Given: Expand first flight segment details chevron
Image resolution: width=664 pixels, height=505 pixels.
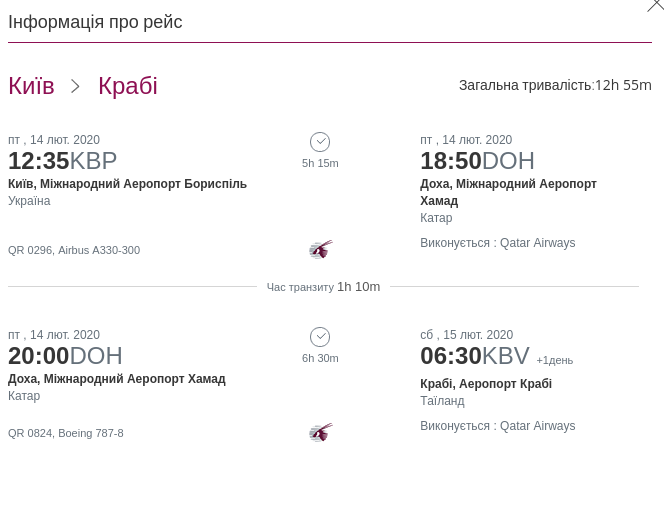Looking at the screenshot, I should [x=320, y=142].
